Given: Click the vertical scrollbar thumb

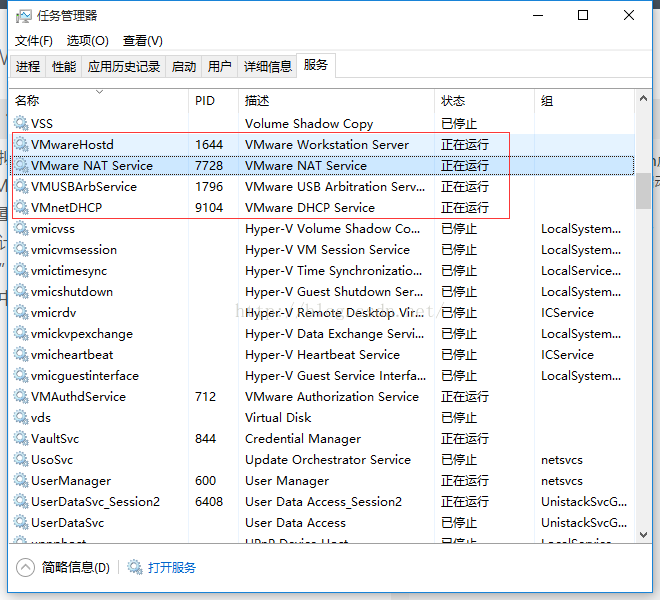Looking at the screenshot, I should coord(643,191).
